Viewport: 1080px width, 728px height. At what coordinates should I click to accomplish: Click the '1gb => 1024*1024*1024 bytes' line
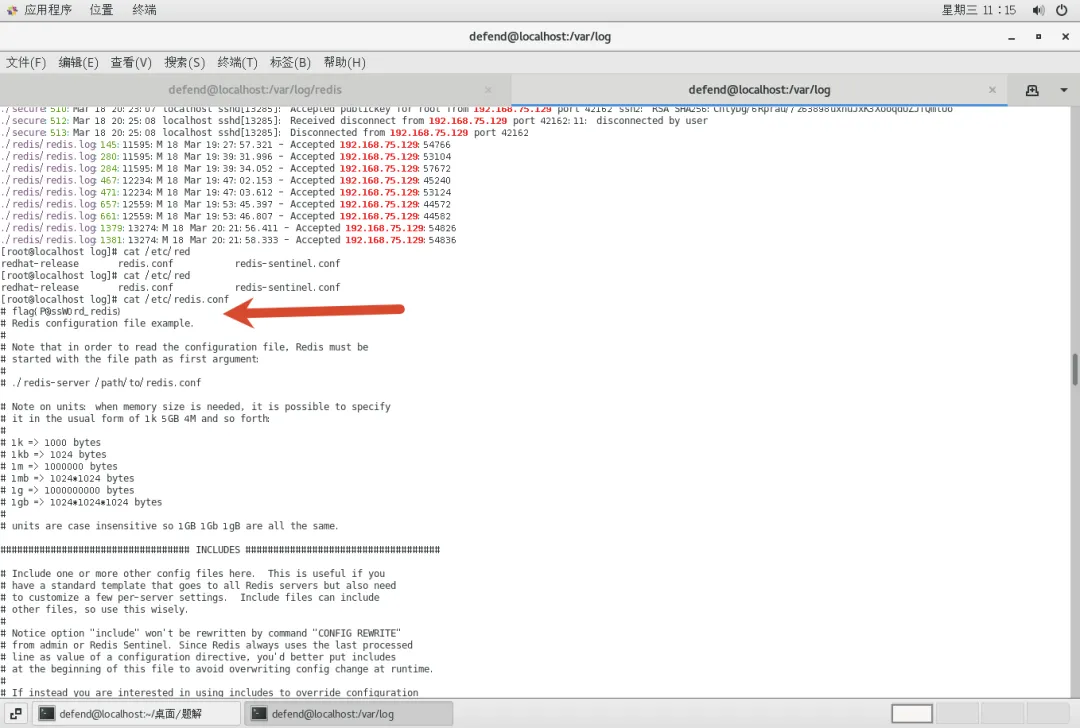pyautogui.click(x=81, y=502)
